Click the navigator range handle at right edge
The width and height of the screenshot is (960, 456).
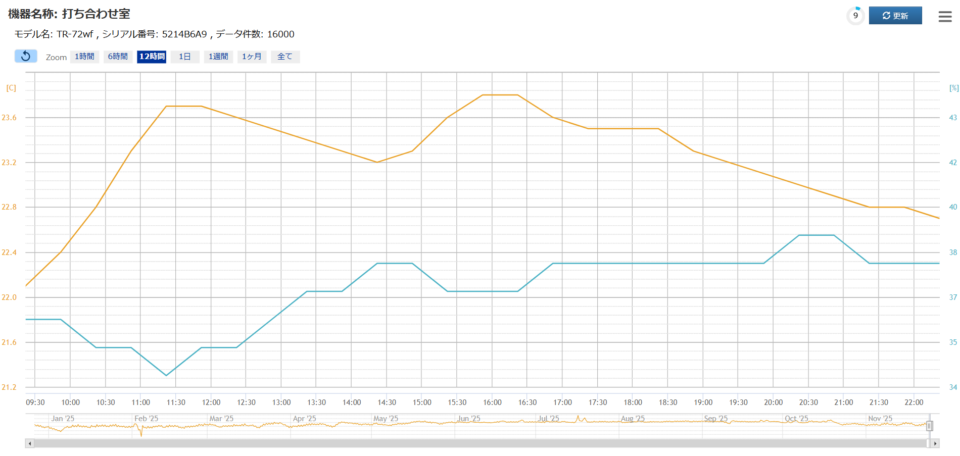[x=929, y=425]
